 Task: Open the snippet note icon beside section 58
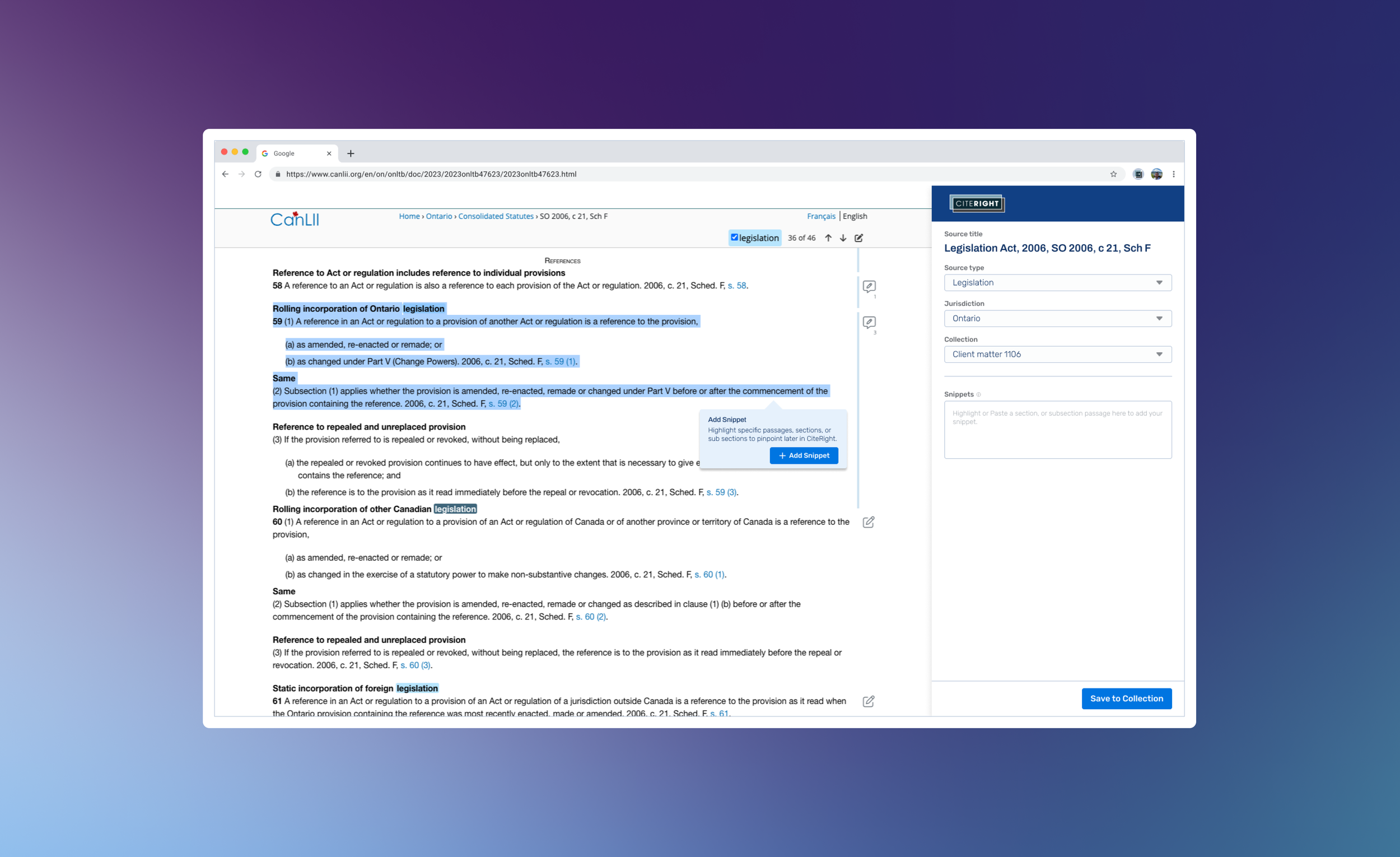tap(869, 286)
